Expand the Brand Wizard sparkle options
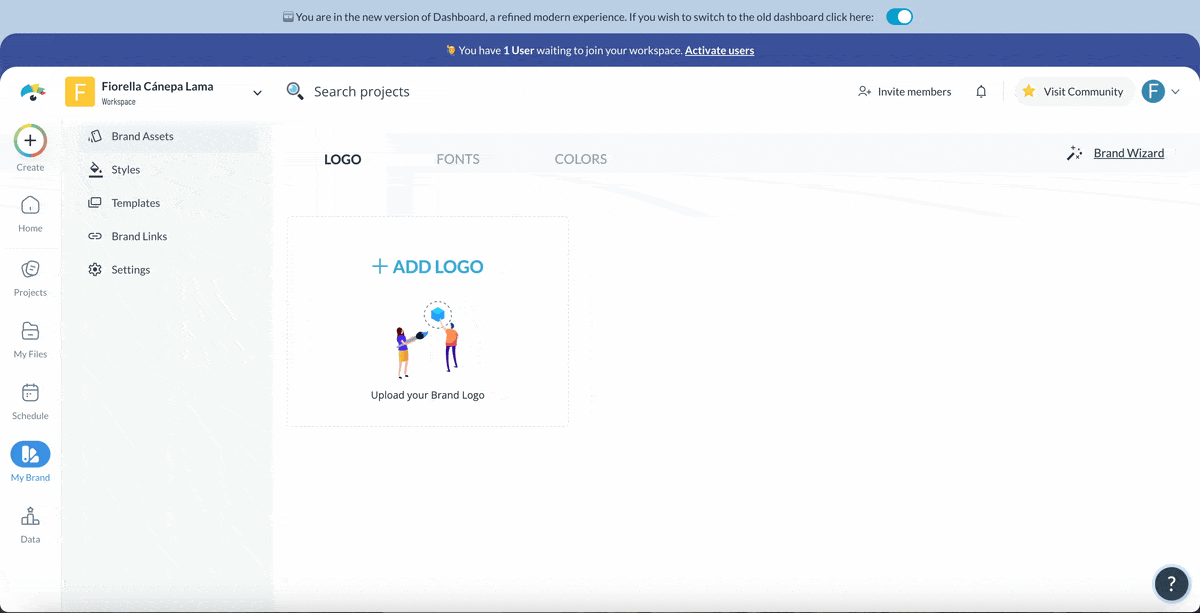Viewport: 1200px width, 613px height. (1075, 152)
